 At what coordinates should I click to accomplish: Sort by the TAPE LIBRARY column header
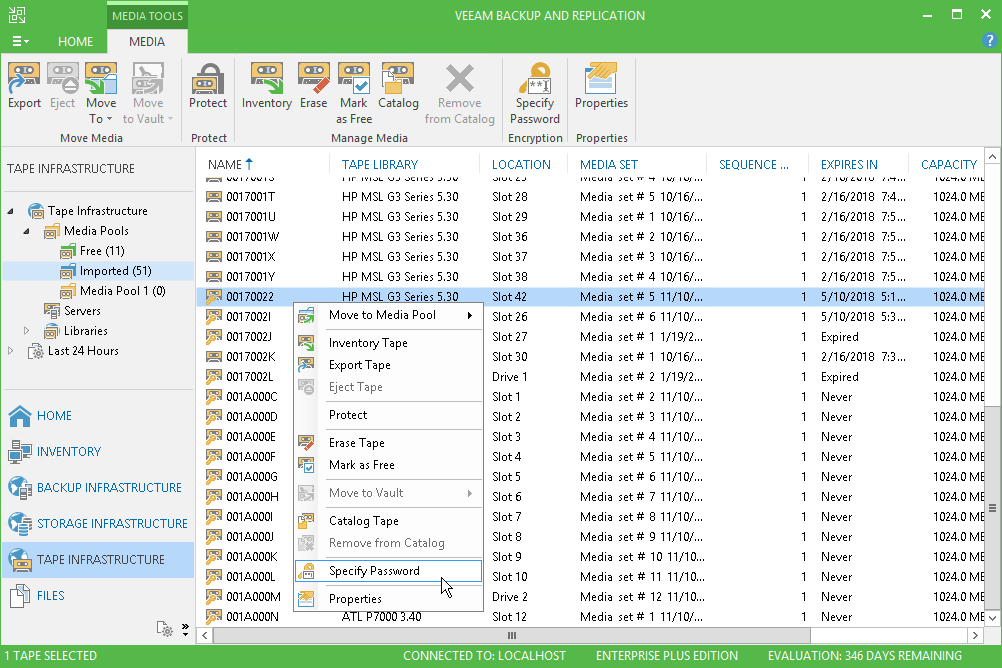tap(380, 165)
